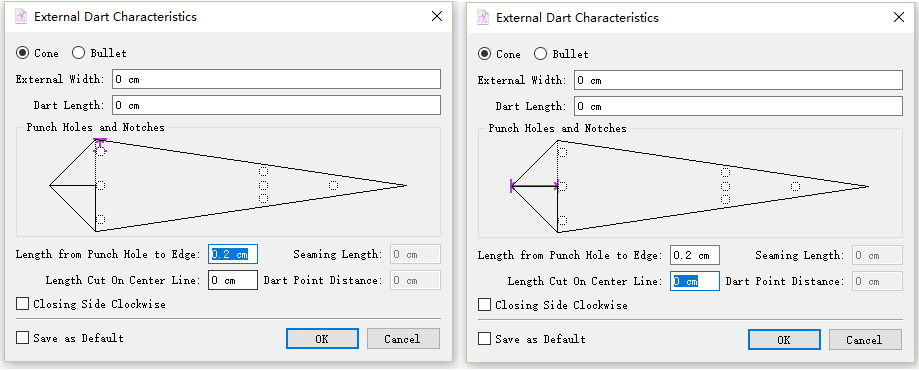Click Cancel button in left dialog

[x=403, y=338]
